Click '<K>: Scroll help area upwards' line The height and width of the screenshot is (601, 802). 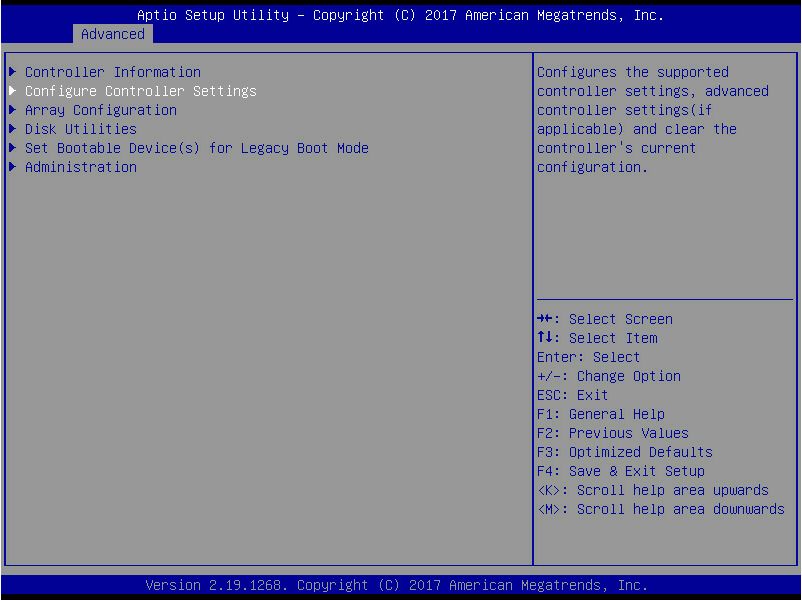(653, 490)
